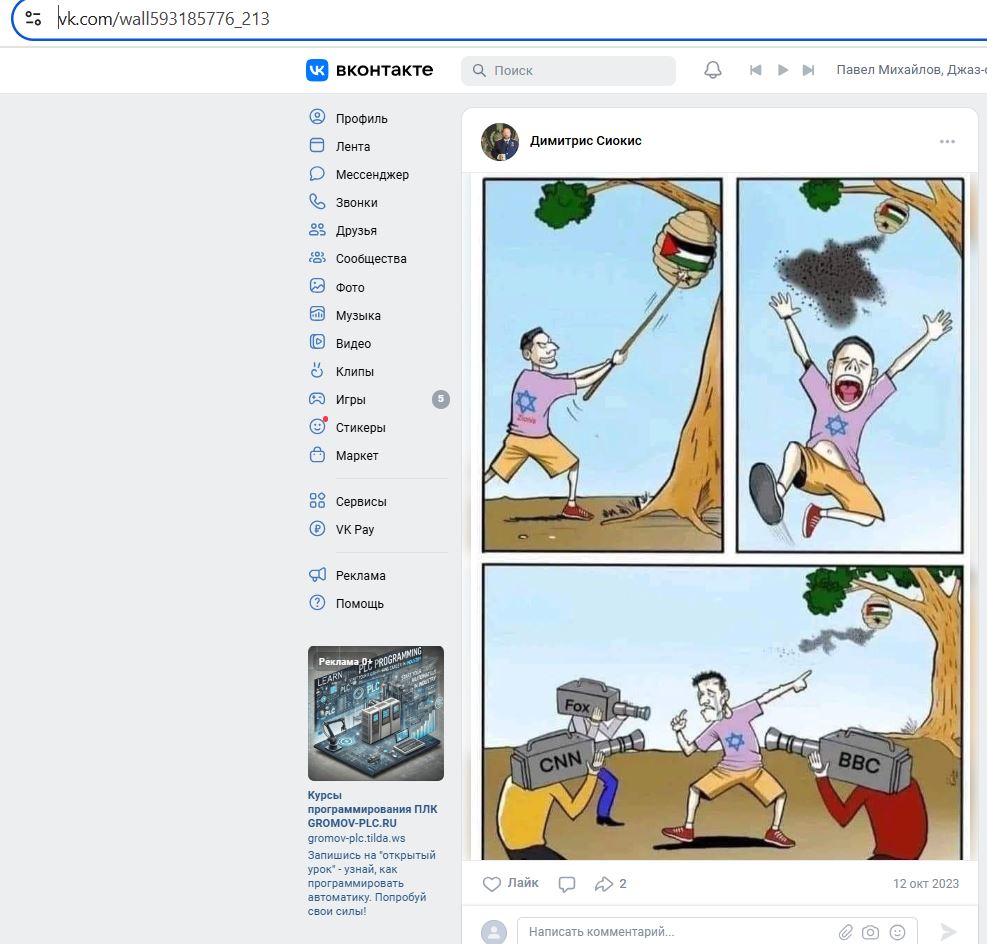Click the Игры notification badge 5
Viewport: 987px width, 944px height.
(x=441, y=399)
